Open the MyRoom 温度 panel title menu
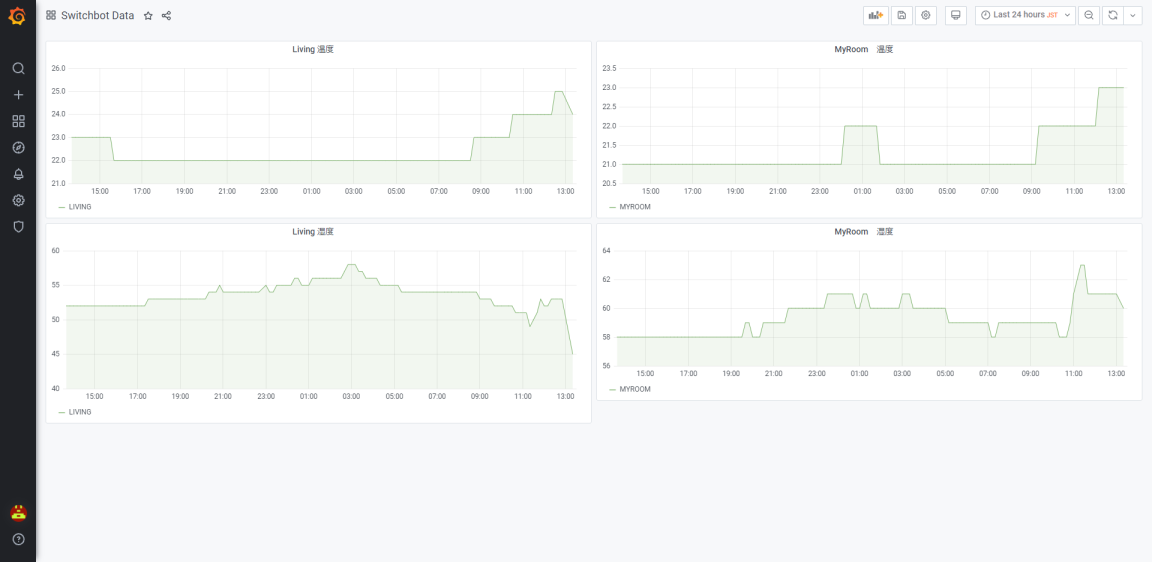1152x562 pixels. pos(863,49)
